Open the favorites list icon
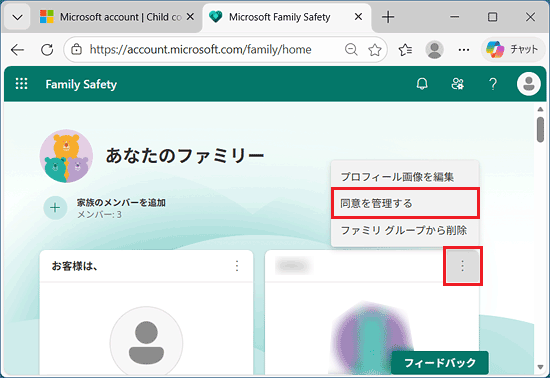 (x=405, y=50)
